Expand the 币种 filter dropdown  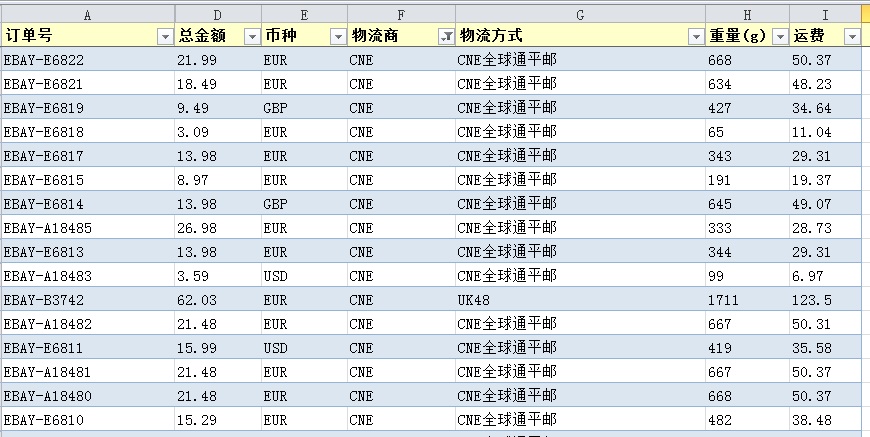[x=337, y=37]
